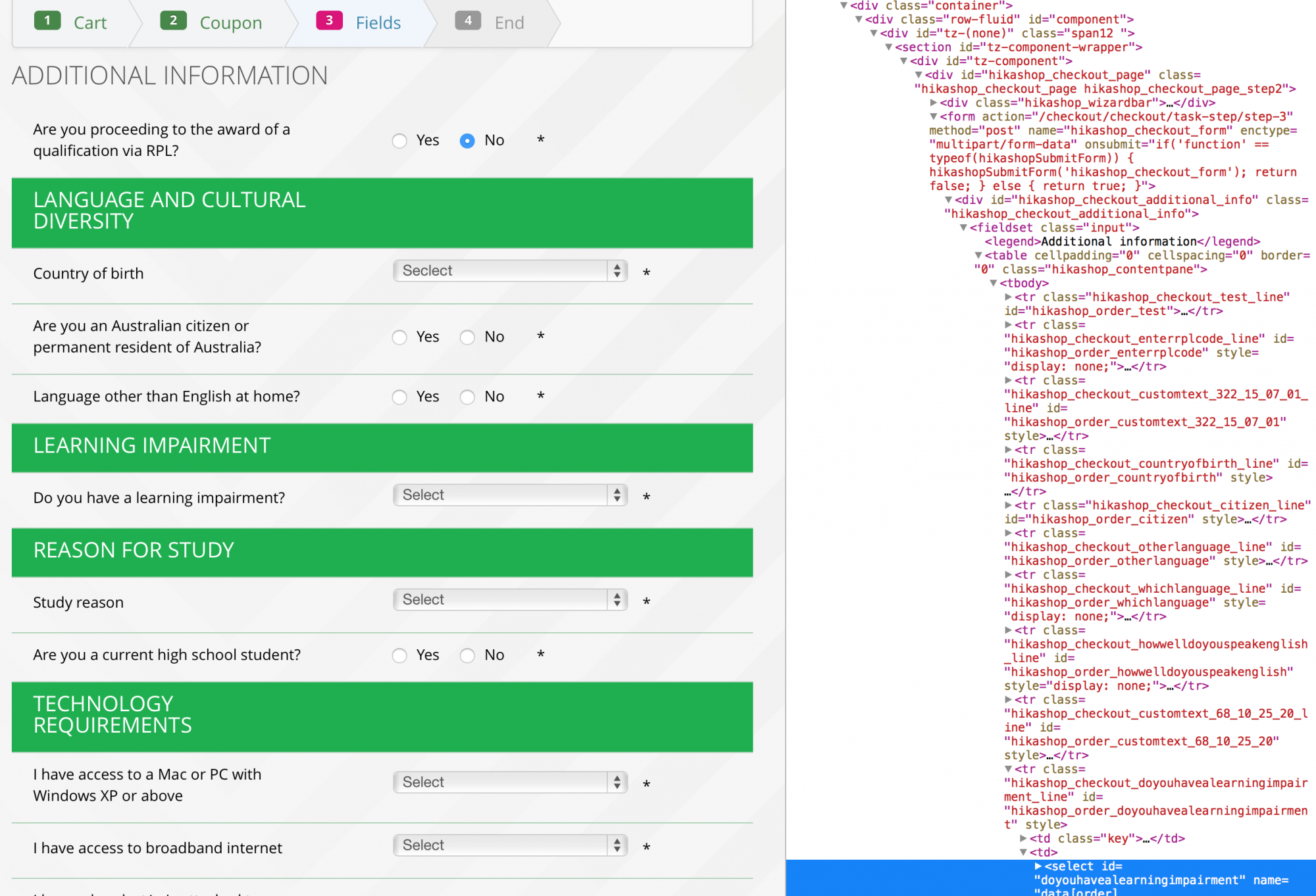Select Yes for RPL qualification question

[x=399, y=141]
